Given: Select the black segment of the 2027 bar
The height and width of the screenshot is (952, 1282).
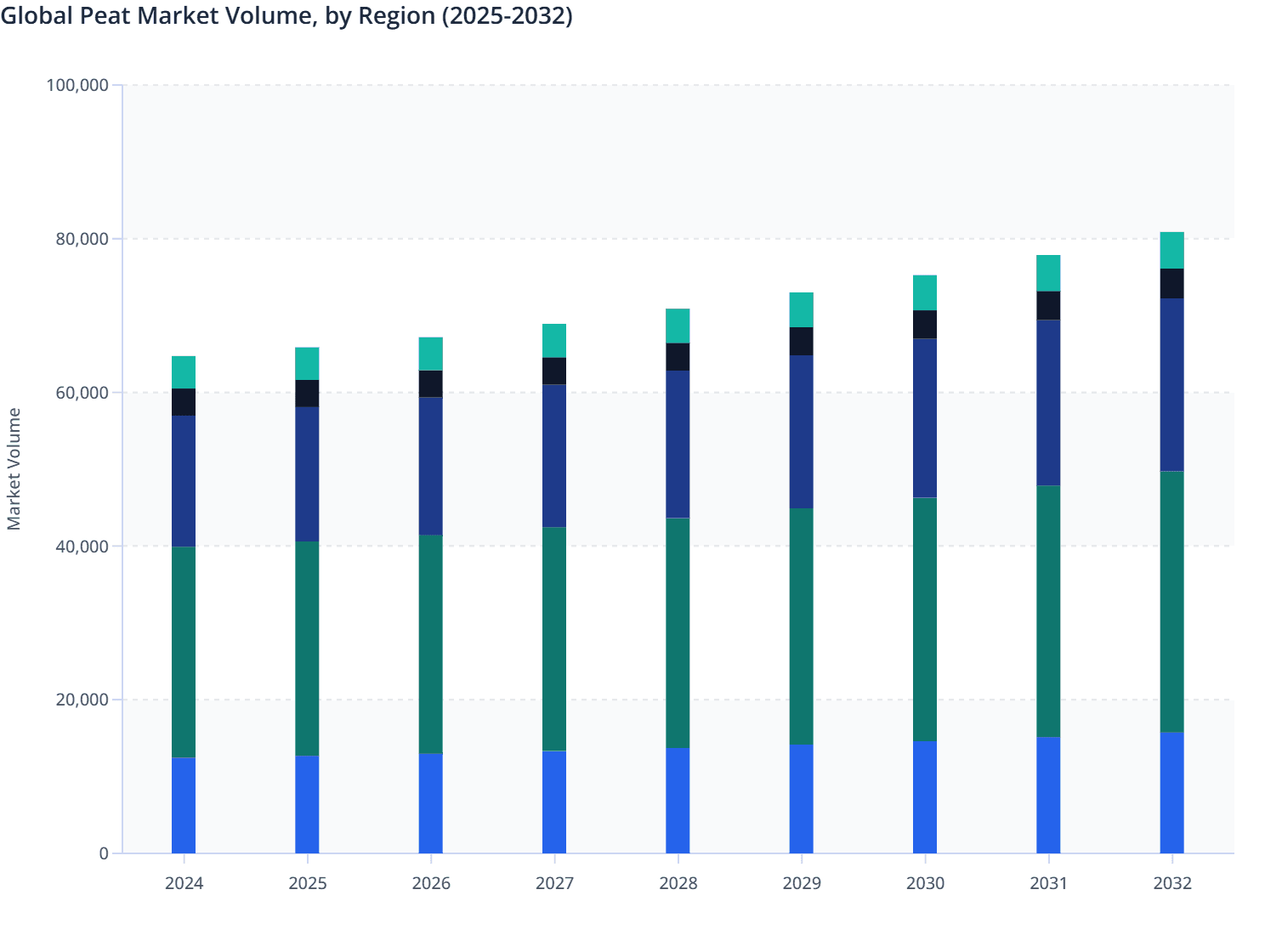Looking at the screenshot, I should 554,373.
